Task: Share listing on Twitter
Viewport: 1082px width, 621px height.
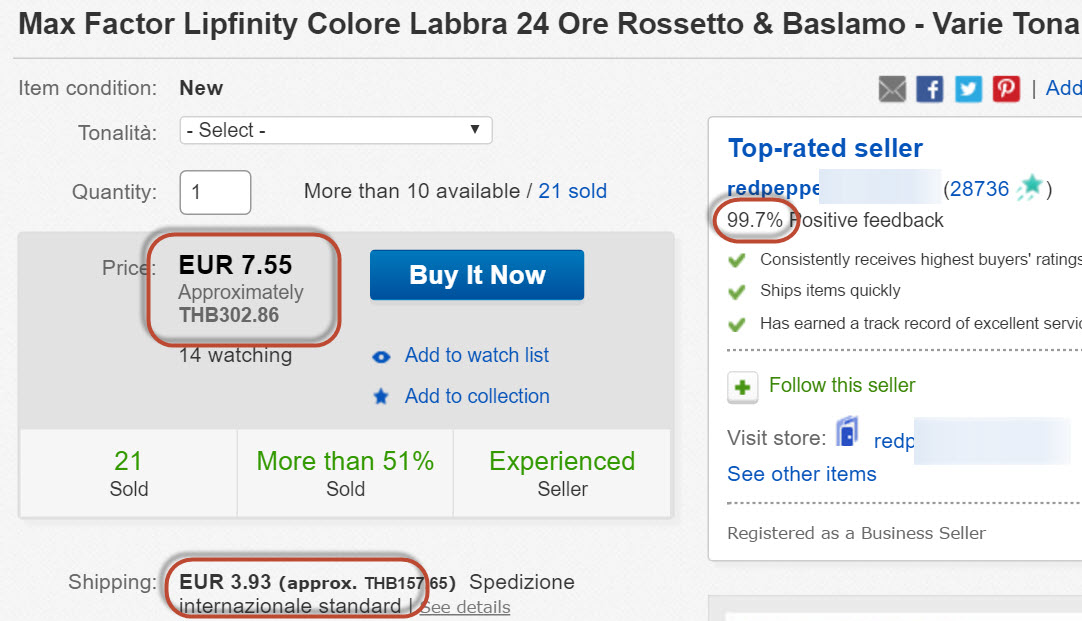Action: point(968,89)
